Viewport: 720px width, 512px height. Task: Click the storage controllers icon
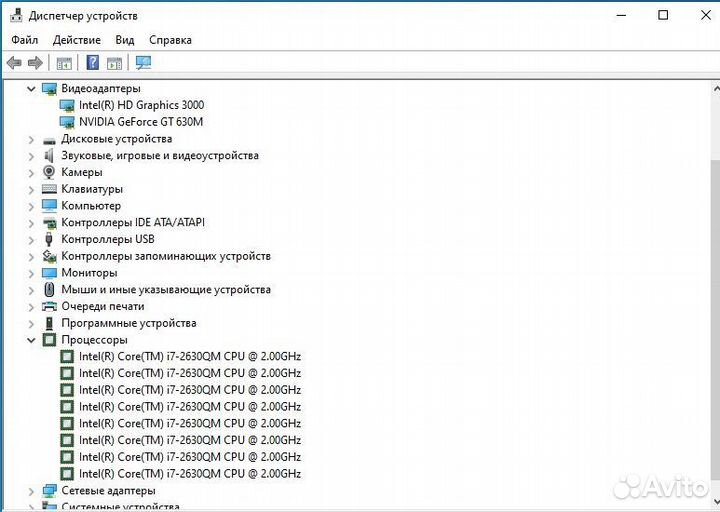point(49,256)
